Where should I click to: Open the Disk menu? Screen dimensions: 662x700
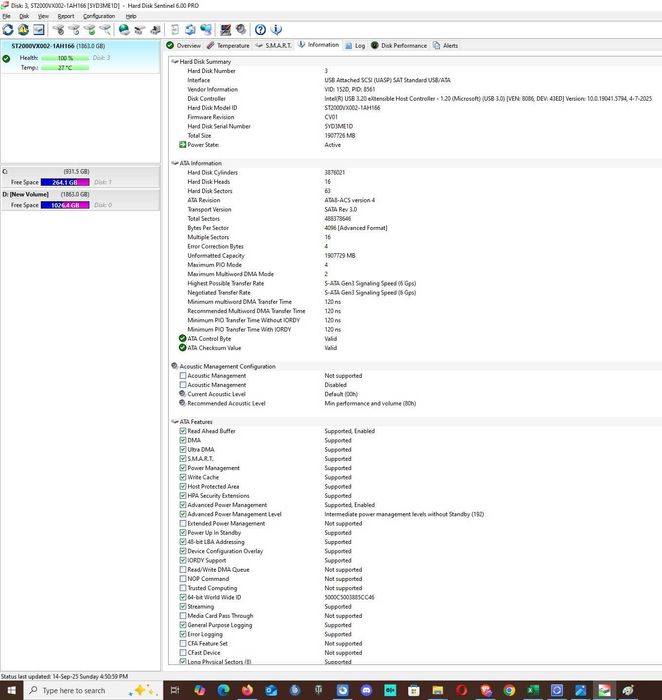pyautogui.click(x=24, y=16)
